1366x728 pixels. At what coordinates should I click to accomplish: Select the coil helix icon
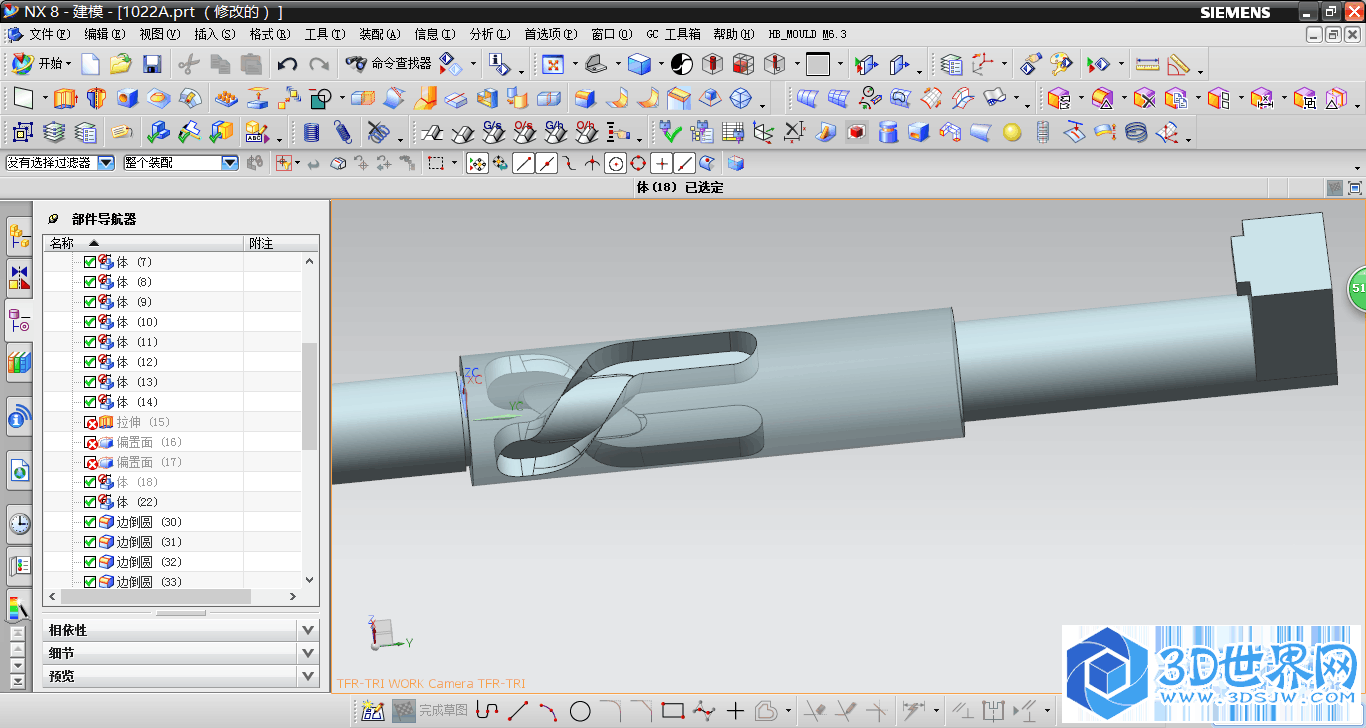point(1136,132)
